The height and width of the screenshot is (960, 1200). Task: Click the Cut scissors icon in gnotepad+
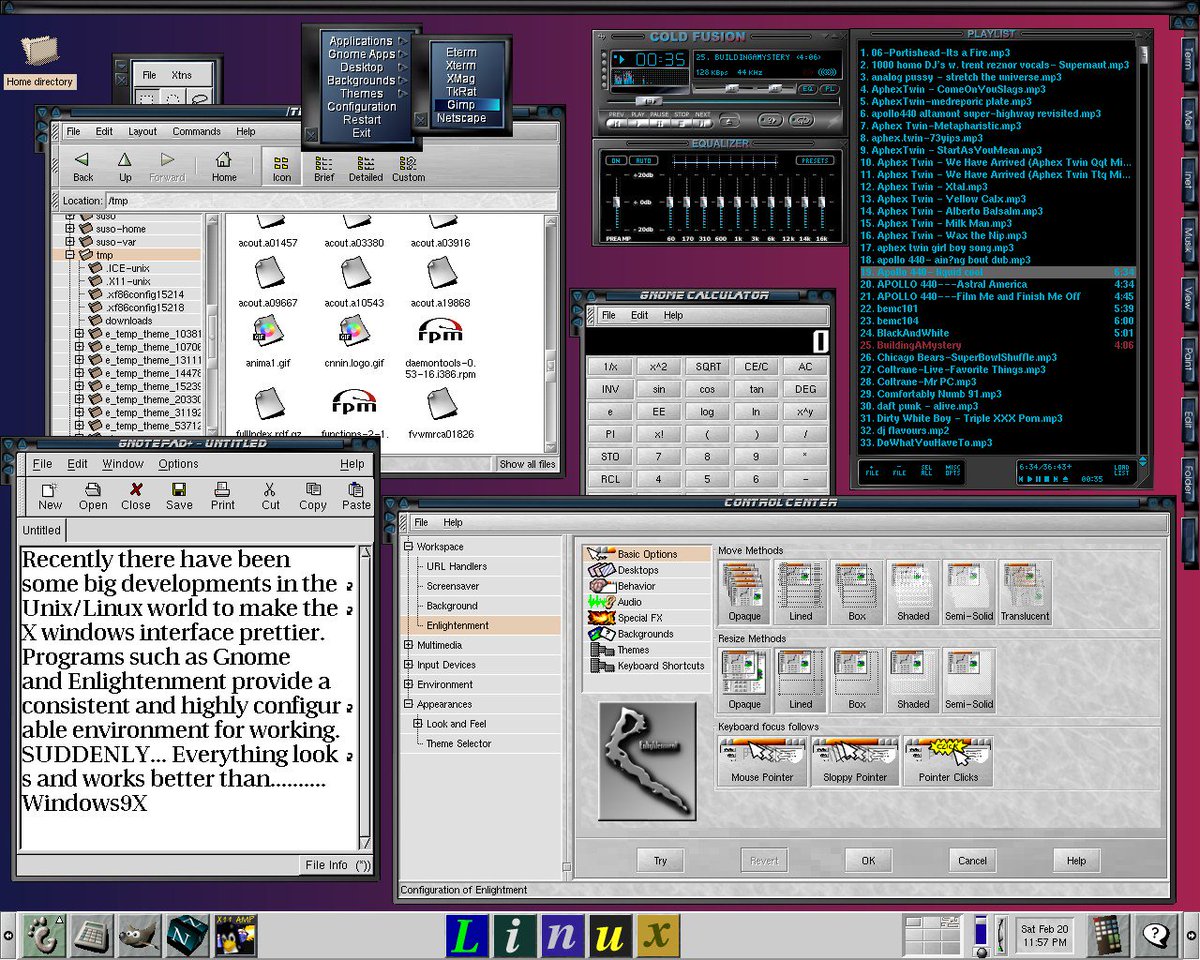(x=270, y=495)
